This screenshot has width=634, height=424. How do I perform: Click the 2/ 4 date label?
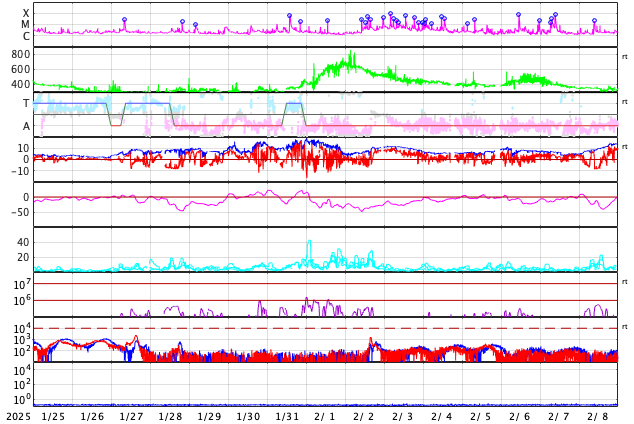pyautogui.click(x=442, y=417)
